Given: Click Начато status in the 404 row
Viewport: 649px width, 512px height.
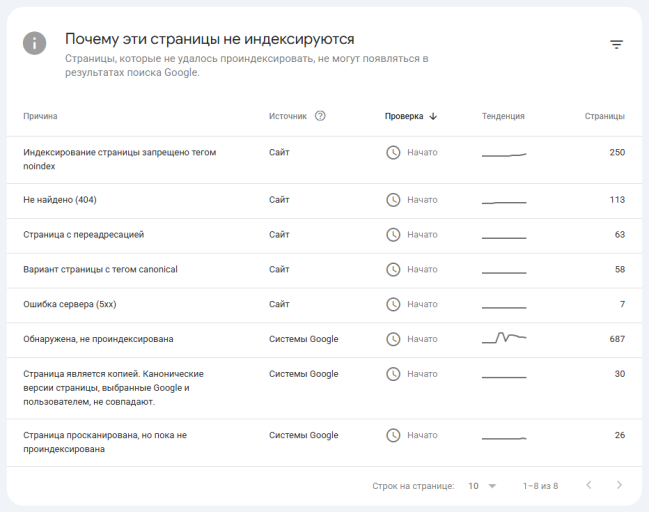Looking at the screenshot, I should click(422, 200).
